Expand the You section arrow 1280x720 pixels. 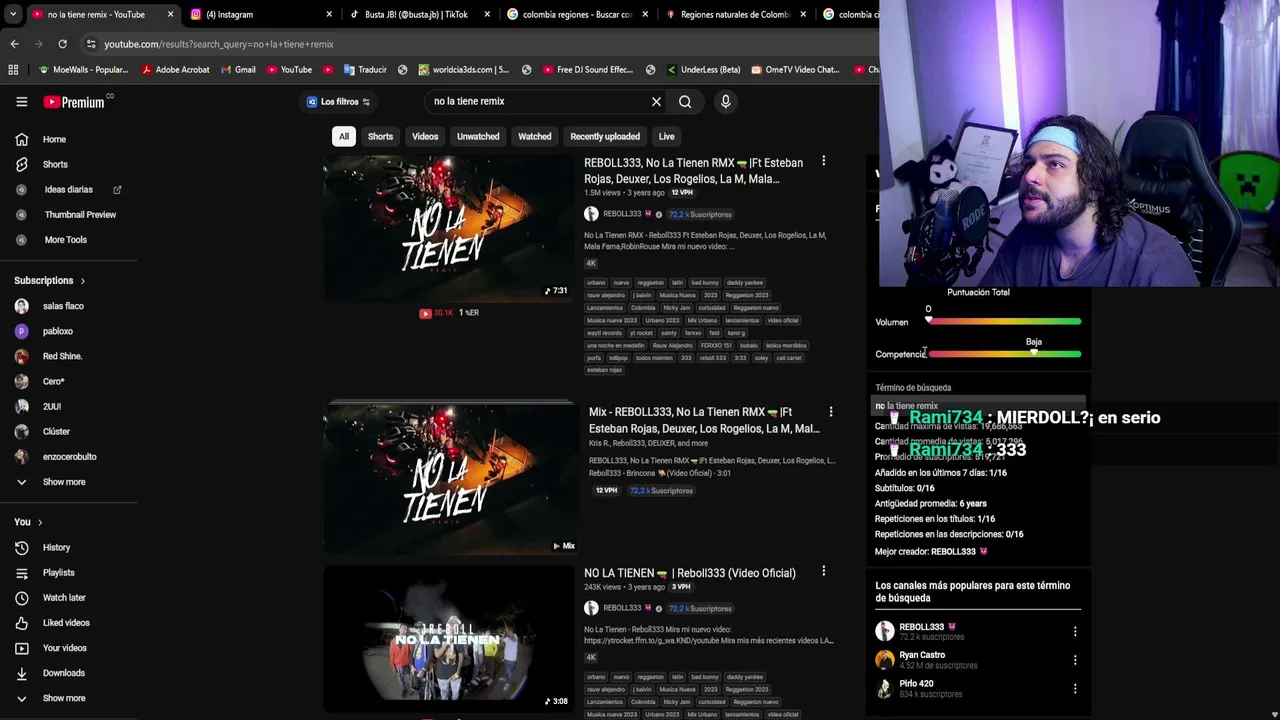(x=40, y=522)
